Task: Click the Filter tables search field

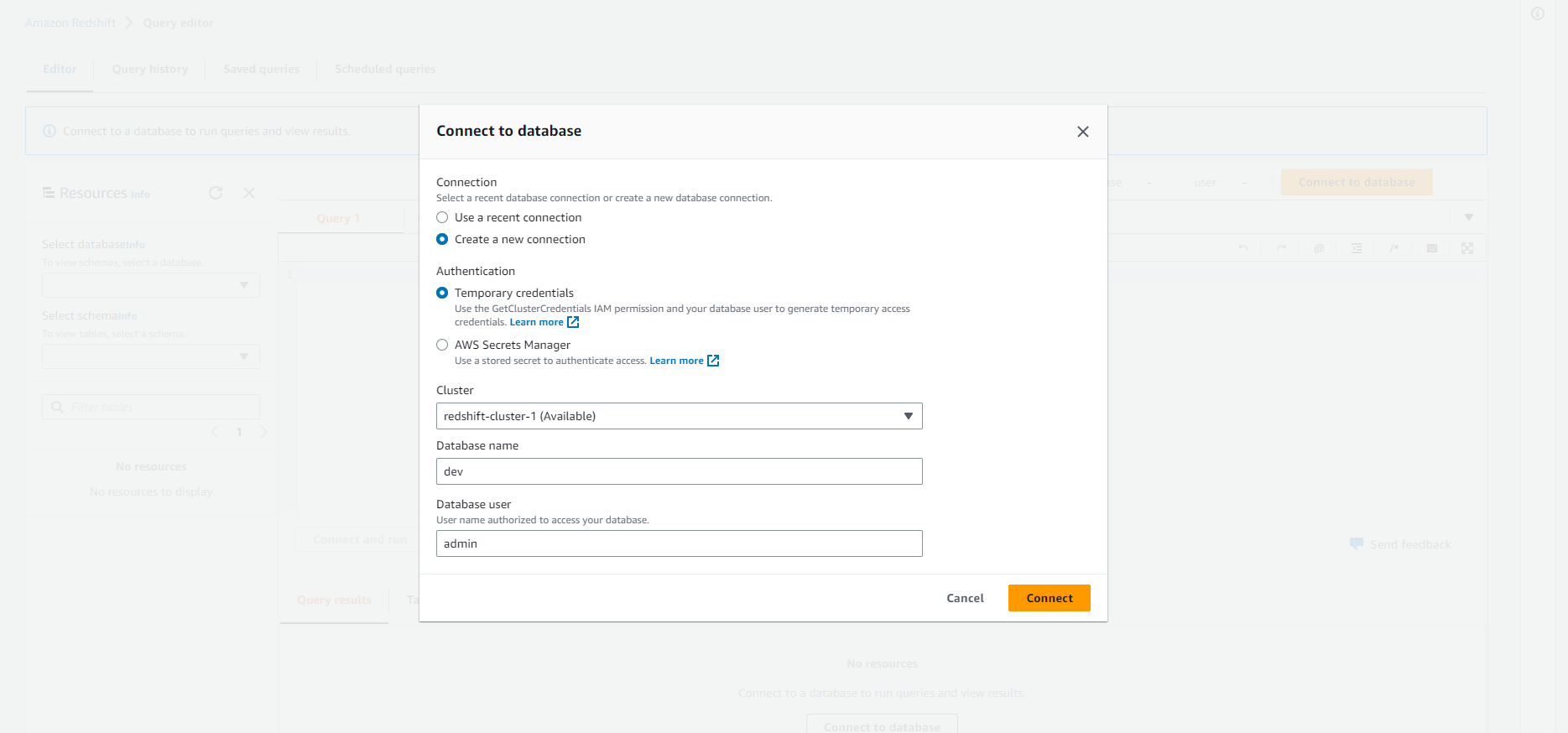Action: point(151,407)
